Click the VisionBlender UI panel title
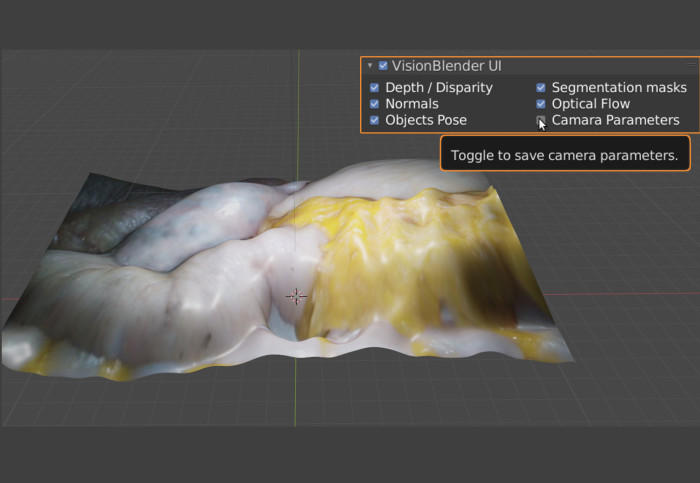This screenshot has width=700, height=483. coord(446,66)
